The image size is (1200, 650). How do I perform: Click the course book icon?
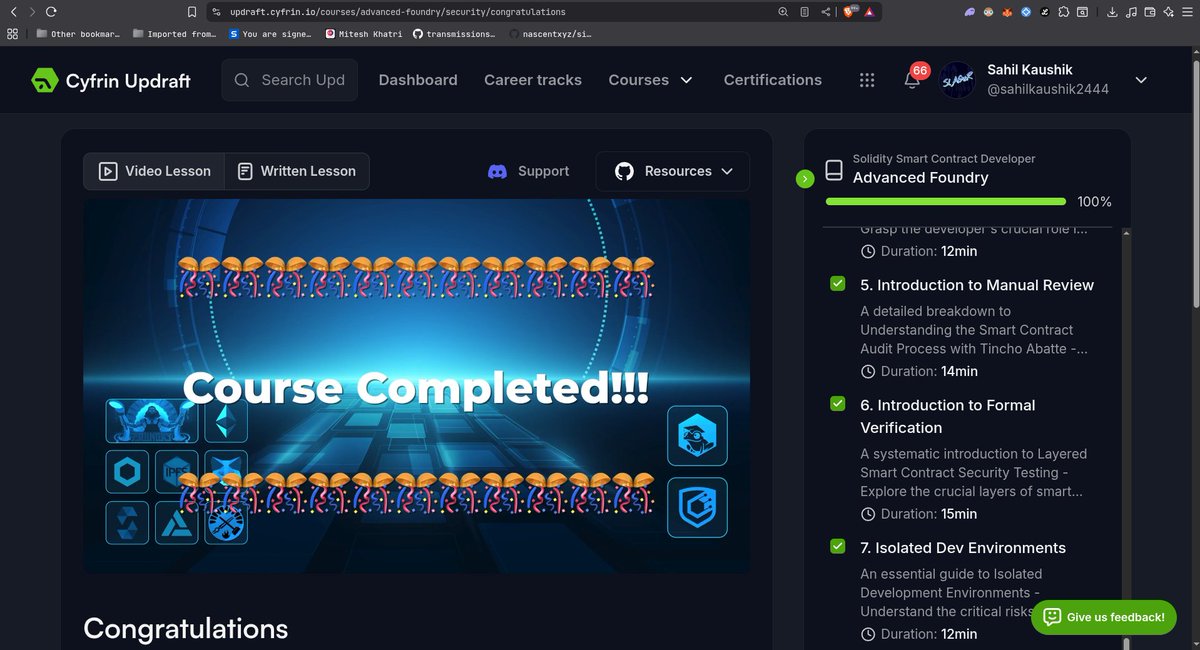(833, 169)
